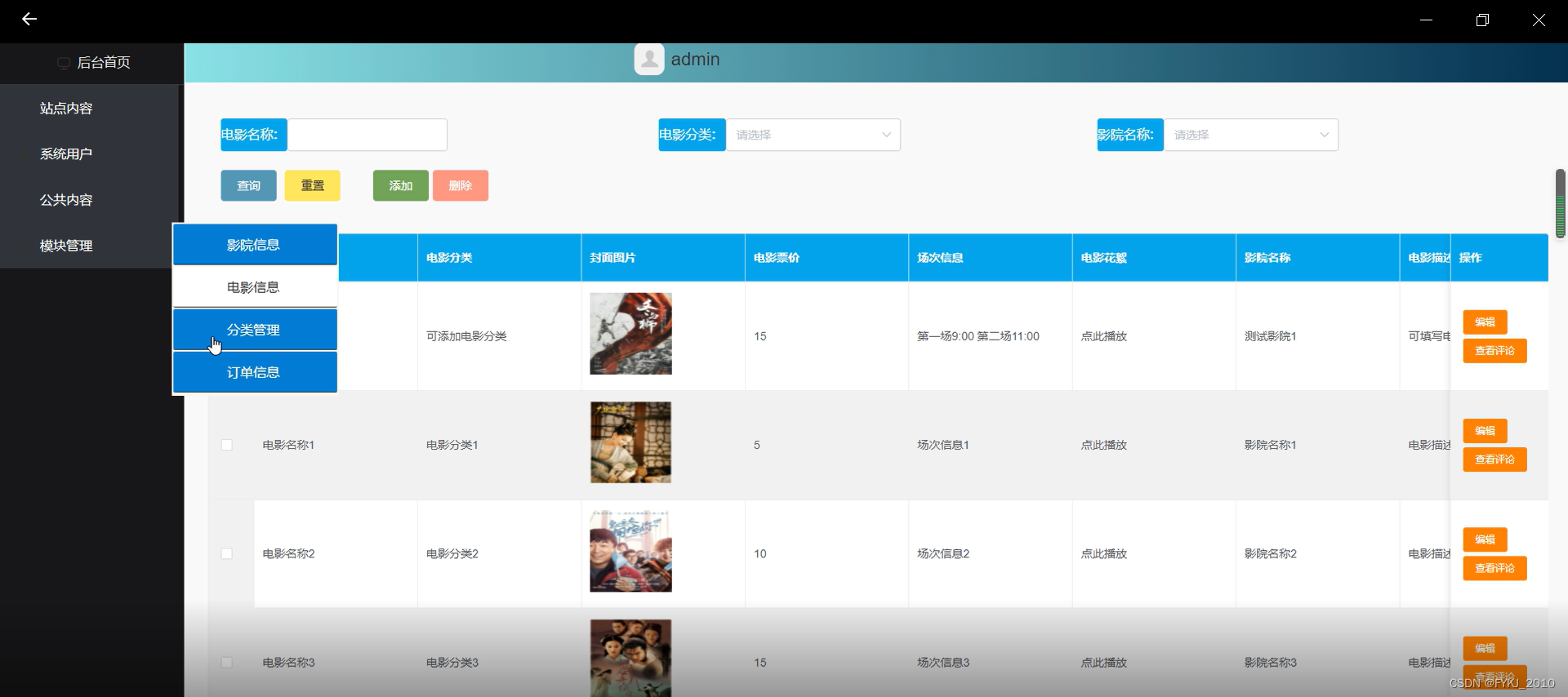1568x697 pixels.
Task: Select 订单信息 in the submenu
Action: point(255,372)
